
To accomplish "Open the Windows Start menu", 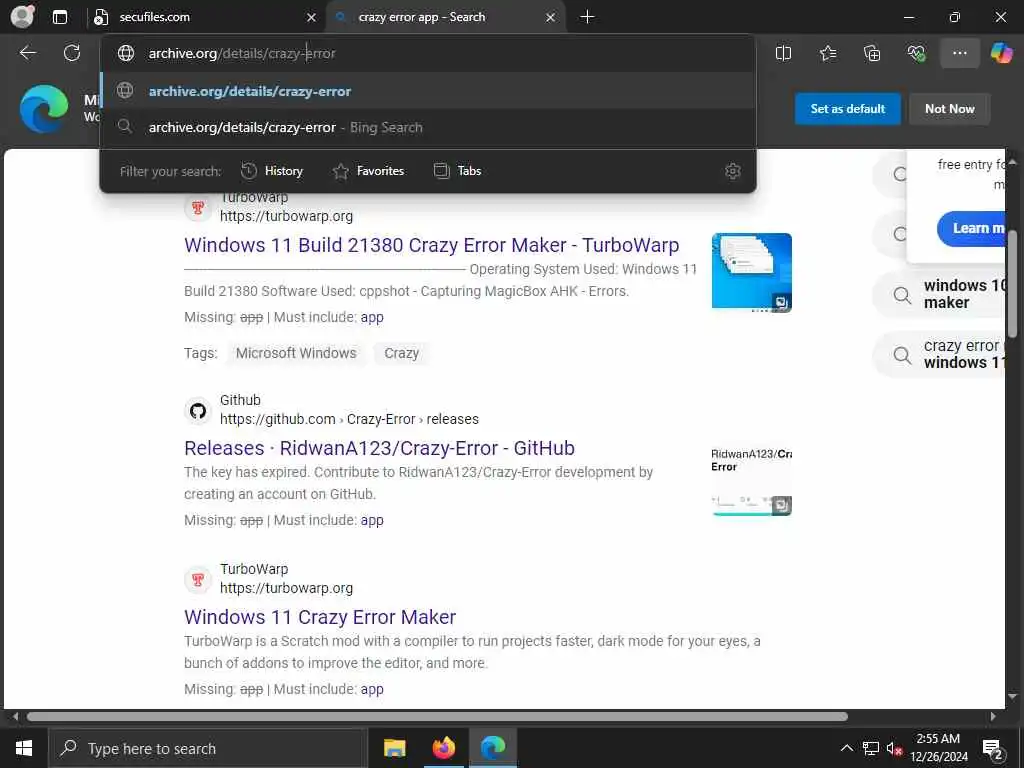I will coord(24,748).
